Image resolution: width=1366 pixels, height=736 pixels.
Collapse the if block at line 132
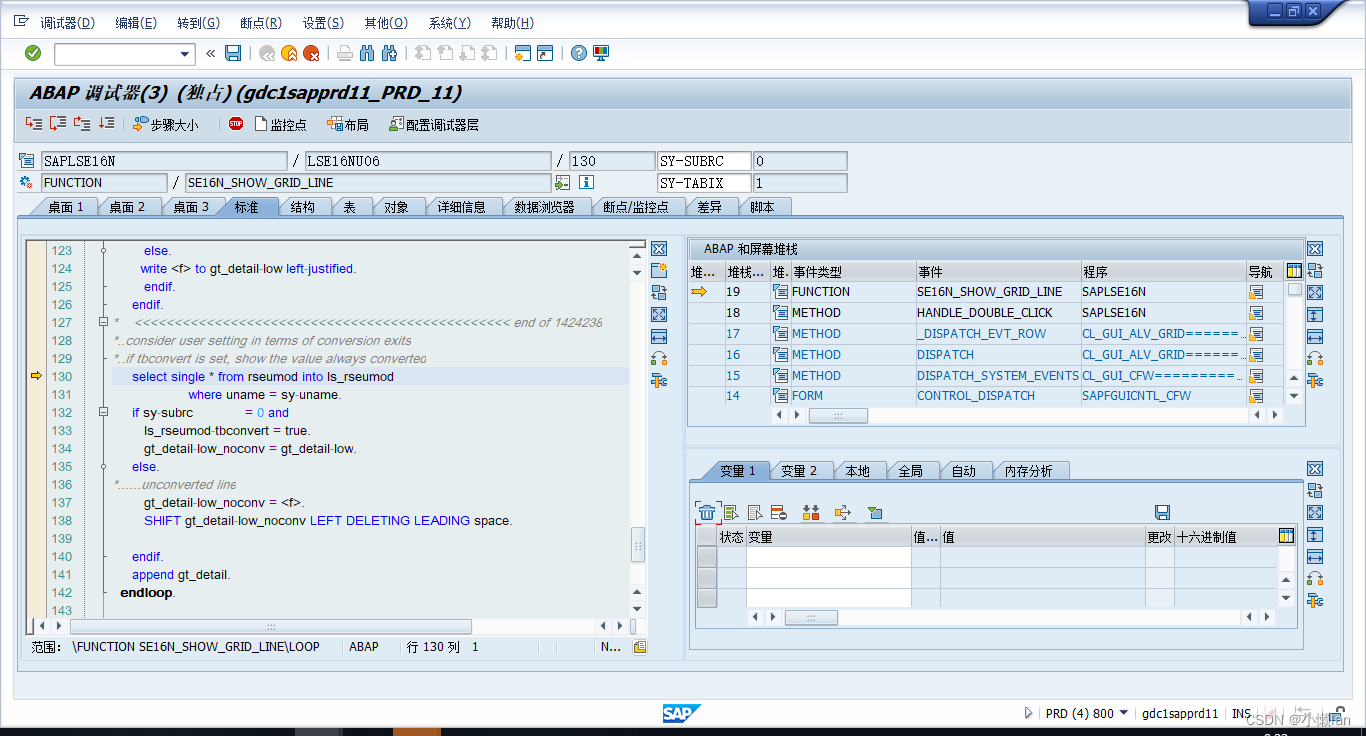pos(103,412)
